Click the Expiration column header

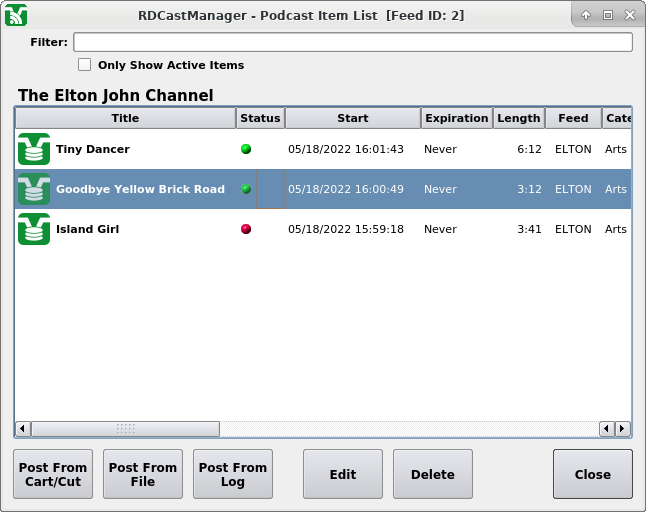click(x=456, y=118)
